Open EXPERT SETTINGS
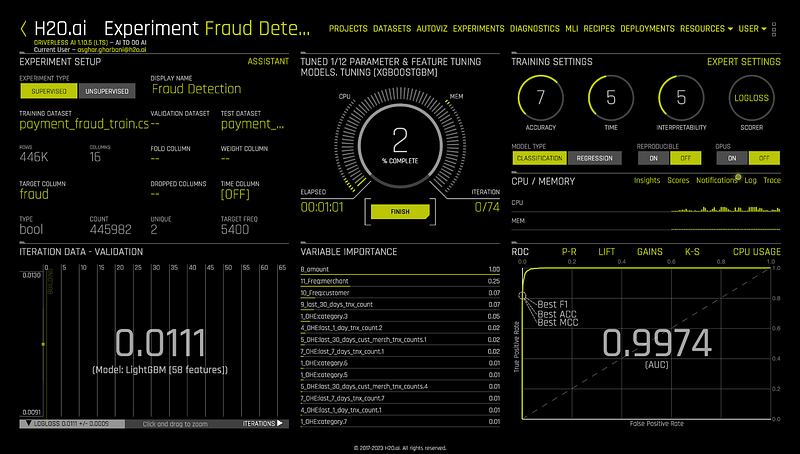This screenshot has height=454, width=800. tap(743, 61)
